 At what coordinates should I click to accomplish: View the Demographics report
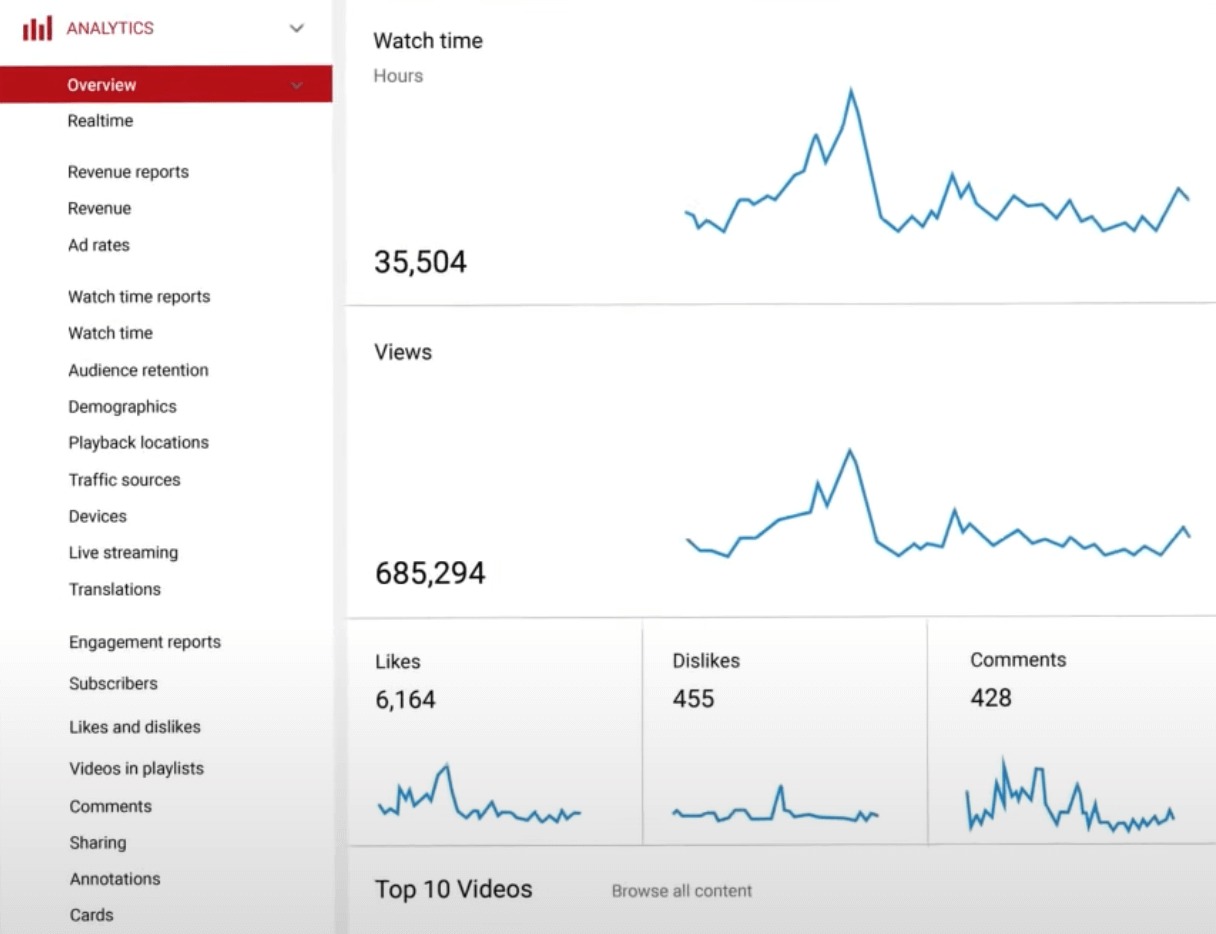pyautogui.click(x=122, y=407)
